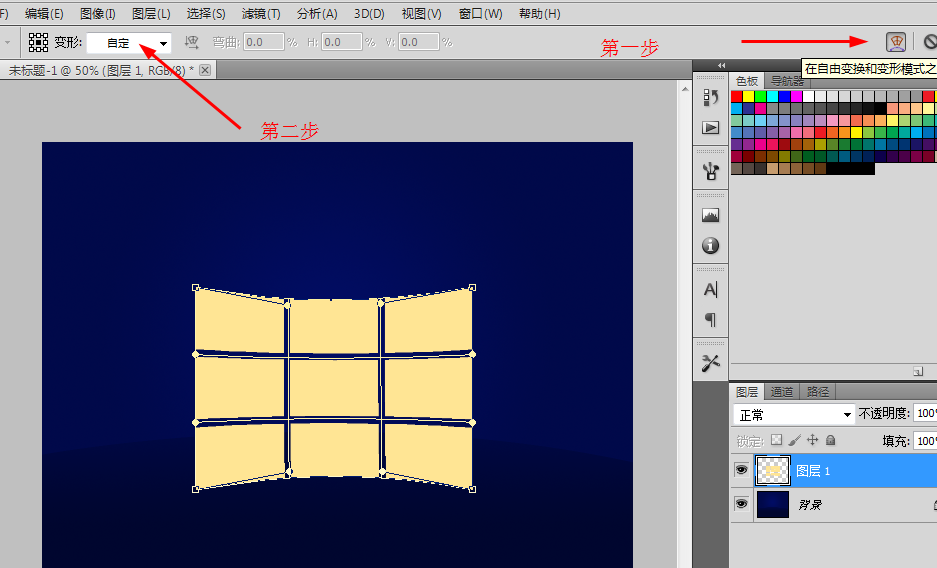Click the 图层 1 layer name
The width and height of the screenshot is (937, 568).
(813, 471)
